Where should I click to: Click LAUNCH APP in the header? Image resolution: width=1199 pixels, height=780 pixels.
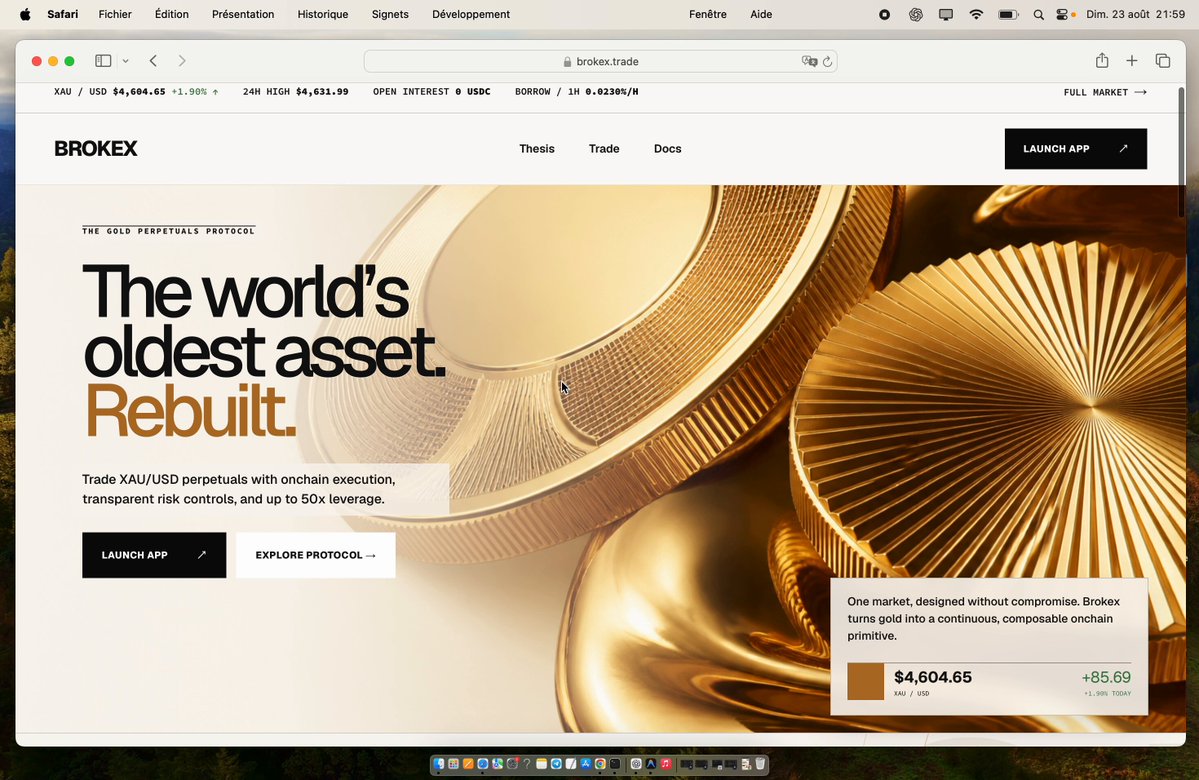pyautogui.click(x=1076, y=148)
